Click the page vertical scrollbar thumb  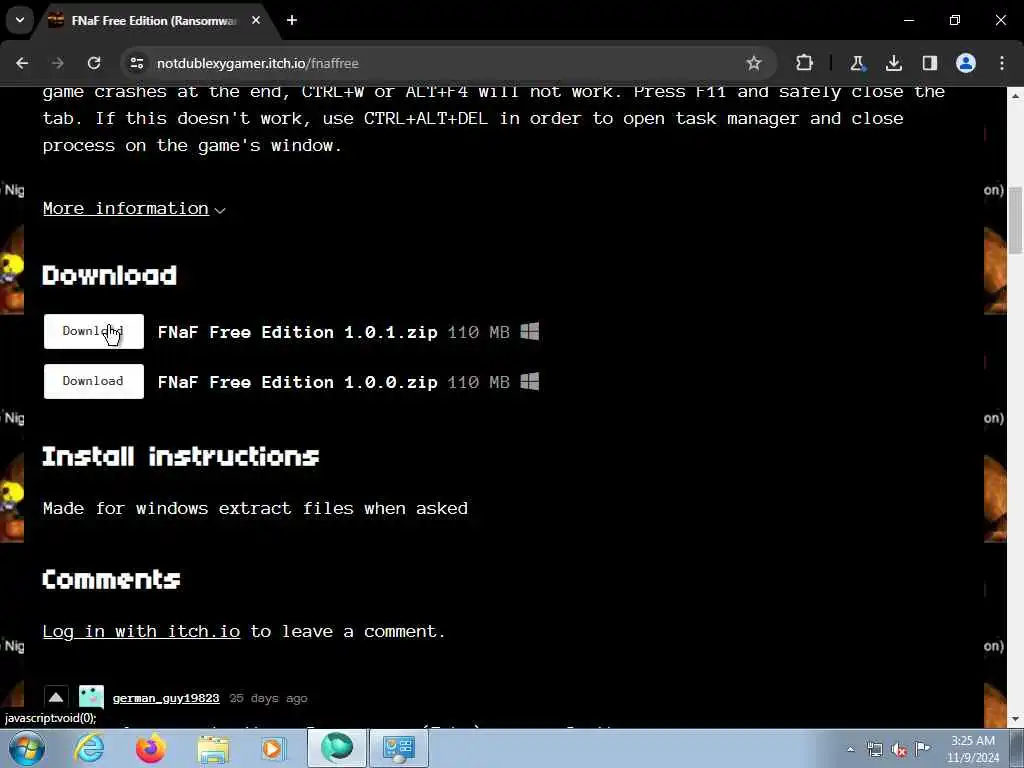pyautogui.click(x=1016, y=220)
